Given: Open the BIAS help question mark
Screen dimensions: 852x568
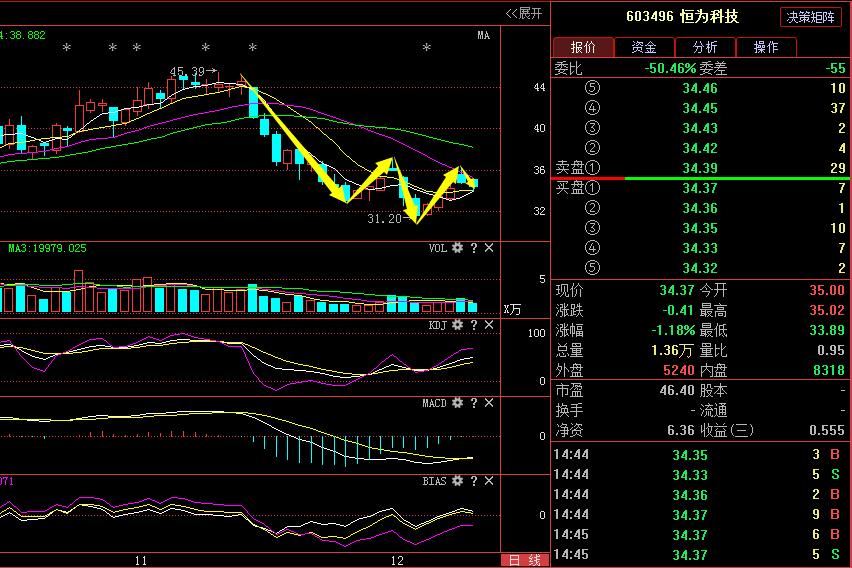Looking at the screenshot, I should point(474,481).
